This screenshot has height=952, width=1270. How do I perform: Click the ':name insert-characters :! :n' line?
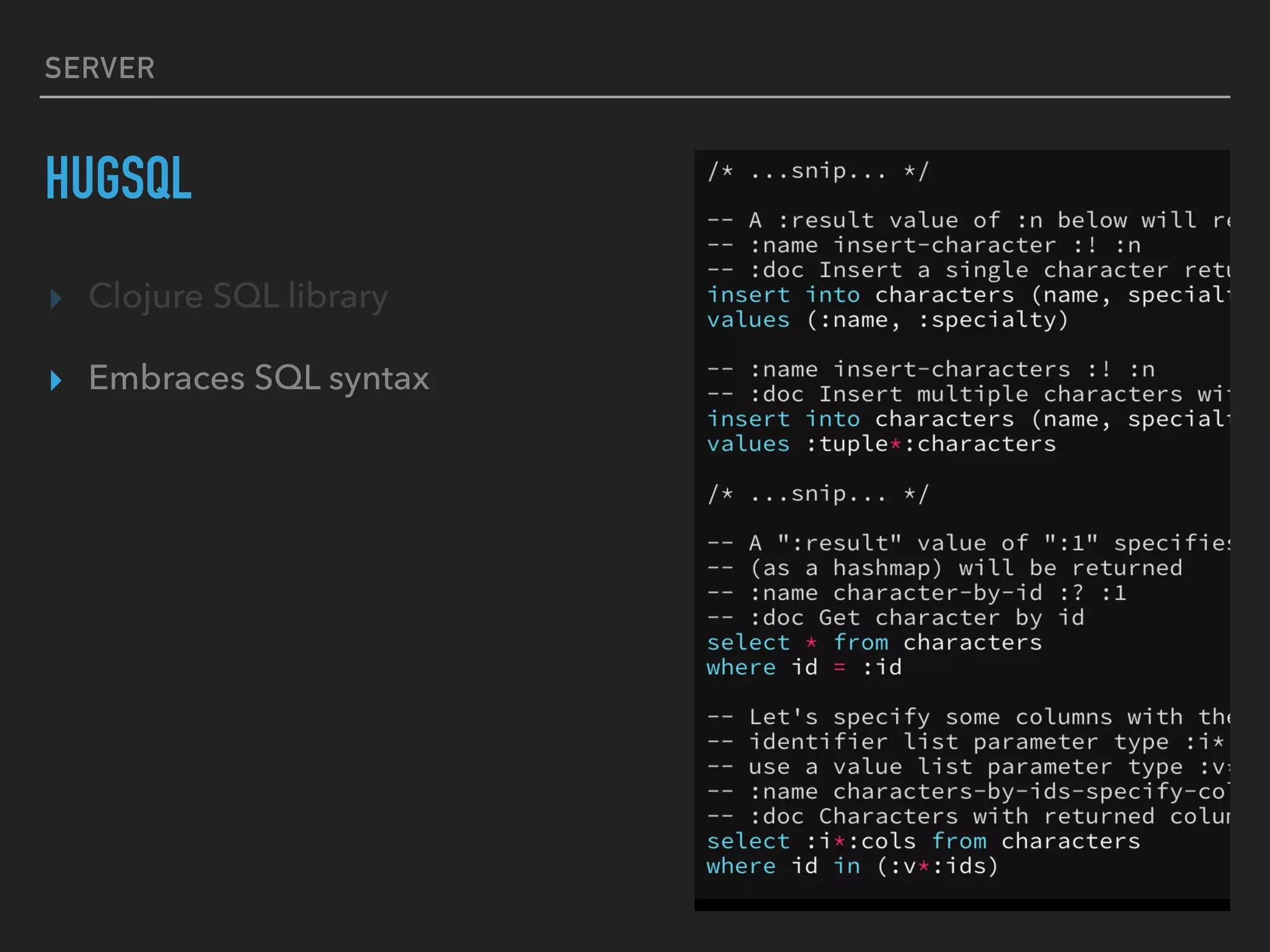click(x=931, y=369)
